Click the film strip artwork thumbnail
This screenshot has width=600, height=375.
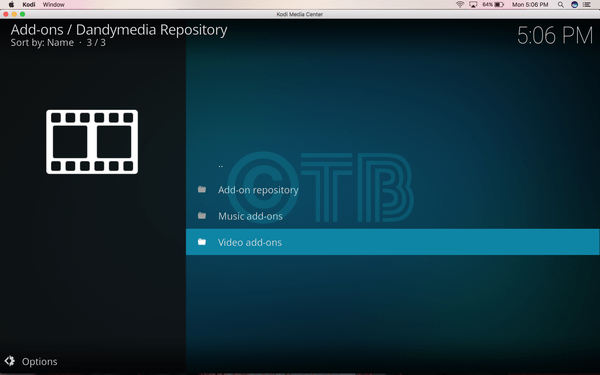pos(92,142)
